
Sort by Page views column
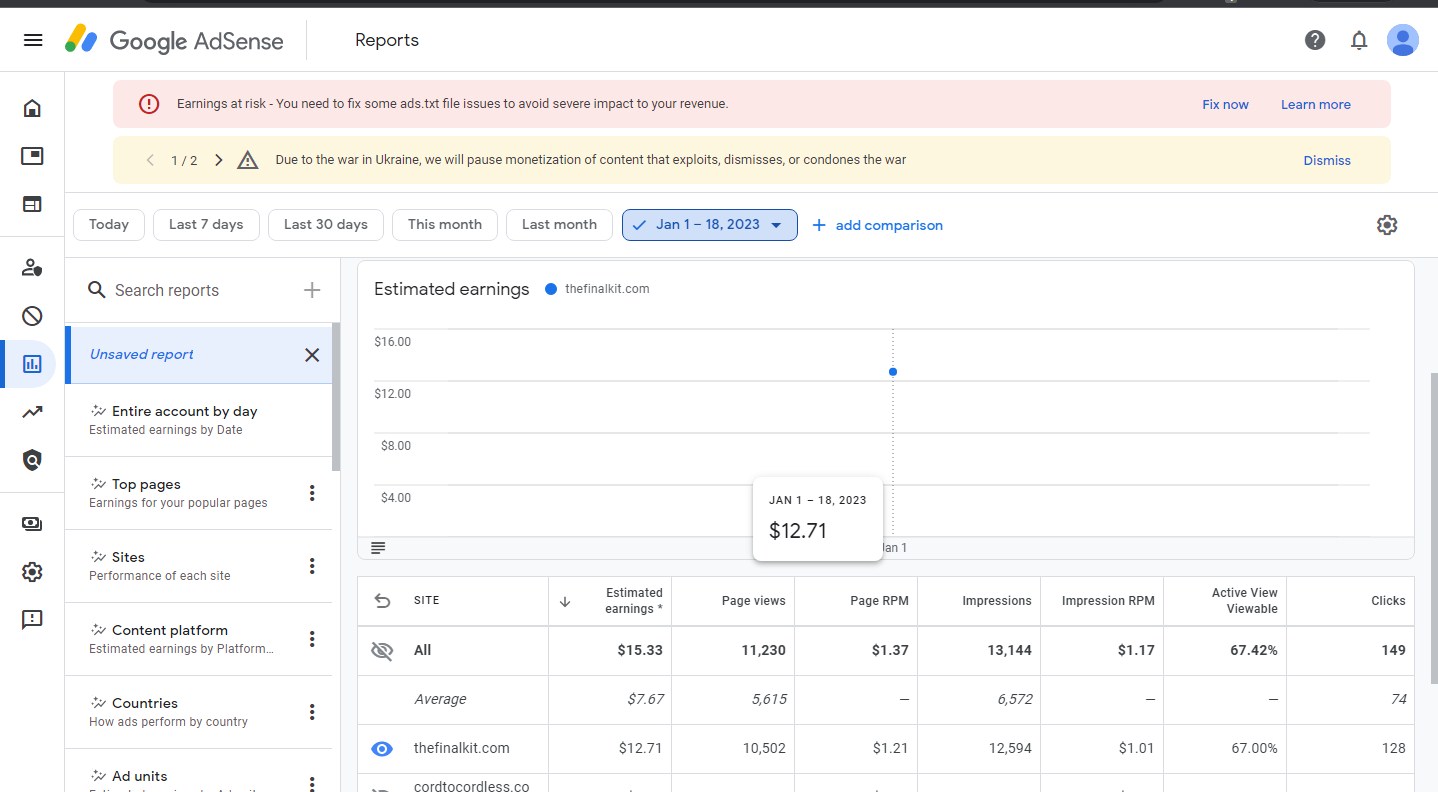coord(753,601)
